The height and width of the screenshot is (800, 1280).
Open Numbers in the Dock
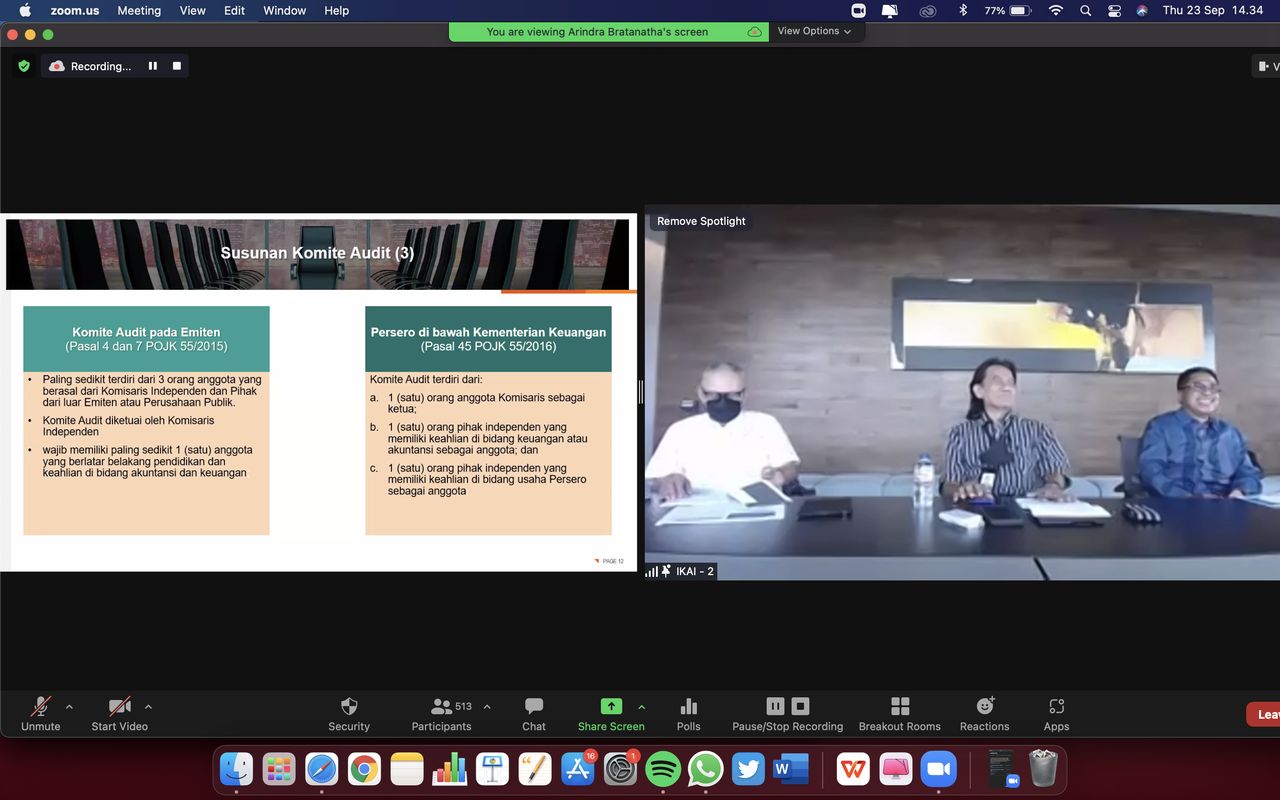pos(450,768)
